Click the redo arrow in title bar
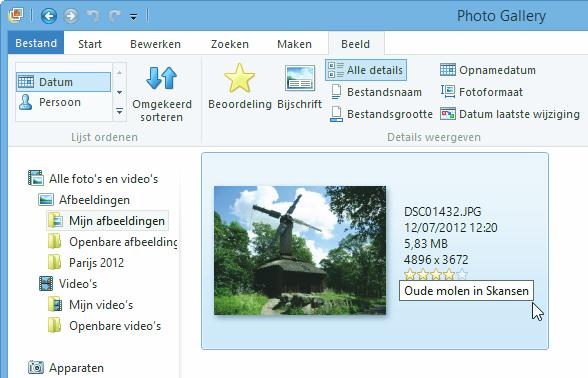Viewport: 588px width, 378px height. [114, 16]
